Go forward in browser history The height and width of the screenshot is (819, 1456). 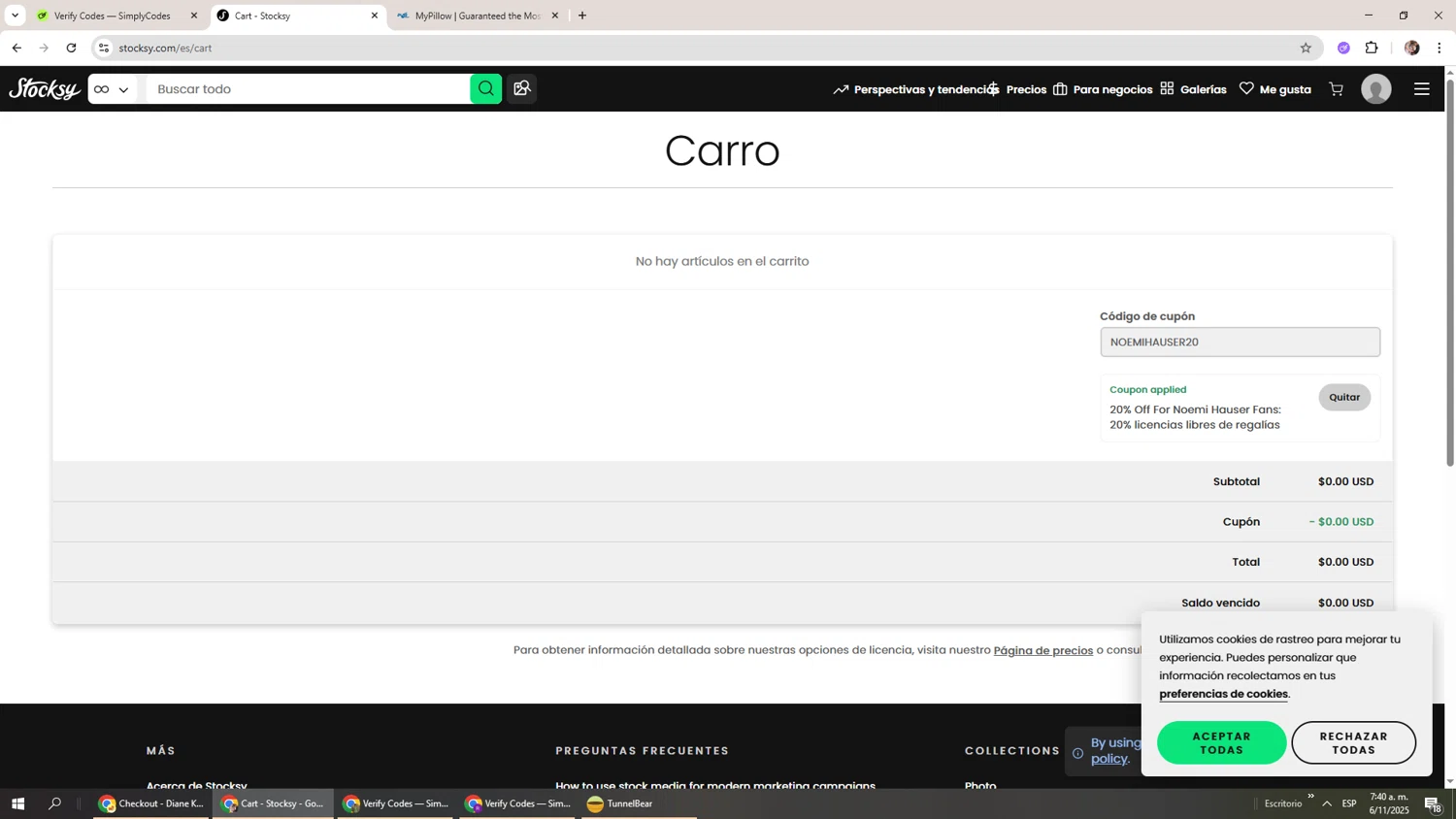click(44, 48)
